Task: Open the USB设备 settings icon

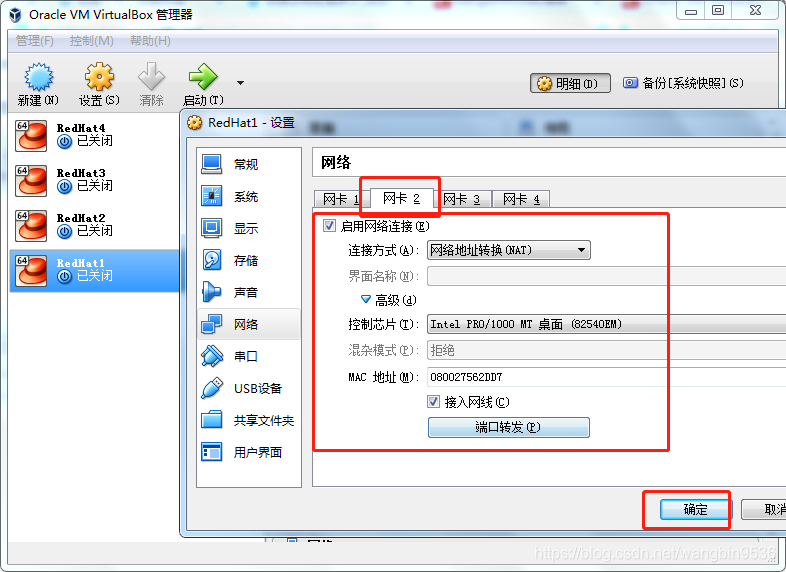Action: click(x=212, y=388)
